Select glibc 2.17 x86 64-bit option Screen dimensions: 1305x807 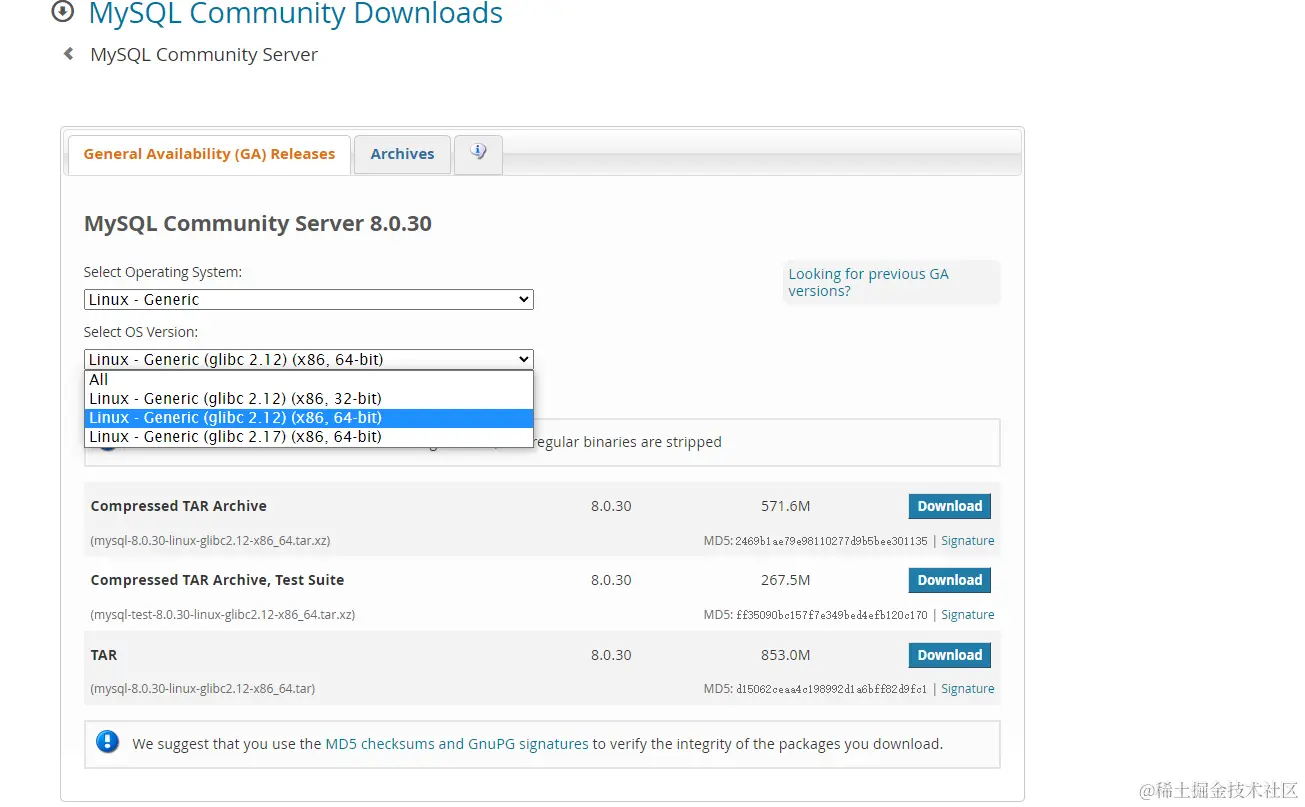pyautogui.click(x=309, y=437)
